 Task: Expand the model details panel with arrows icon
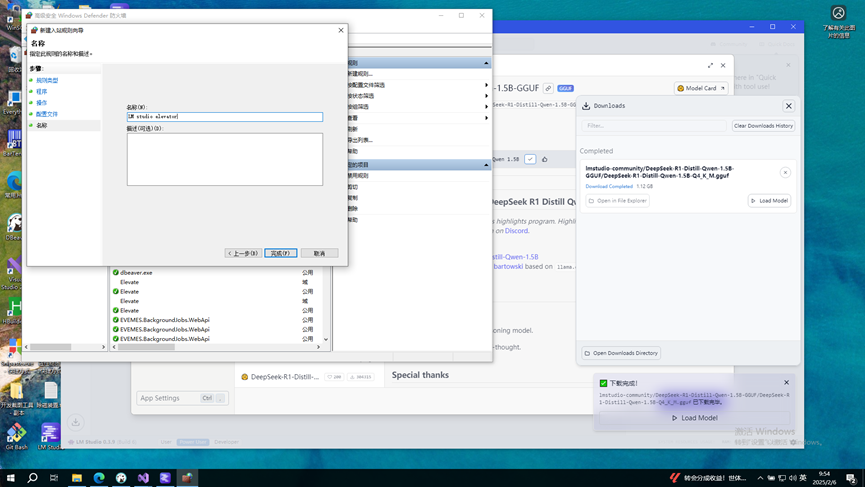(x=710, y=66)
